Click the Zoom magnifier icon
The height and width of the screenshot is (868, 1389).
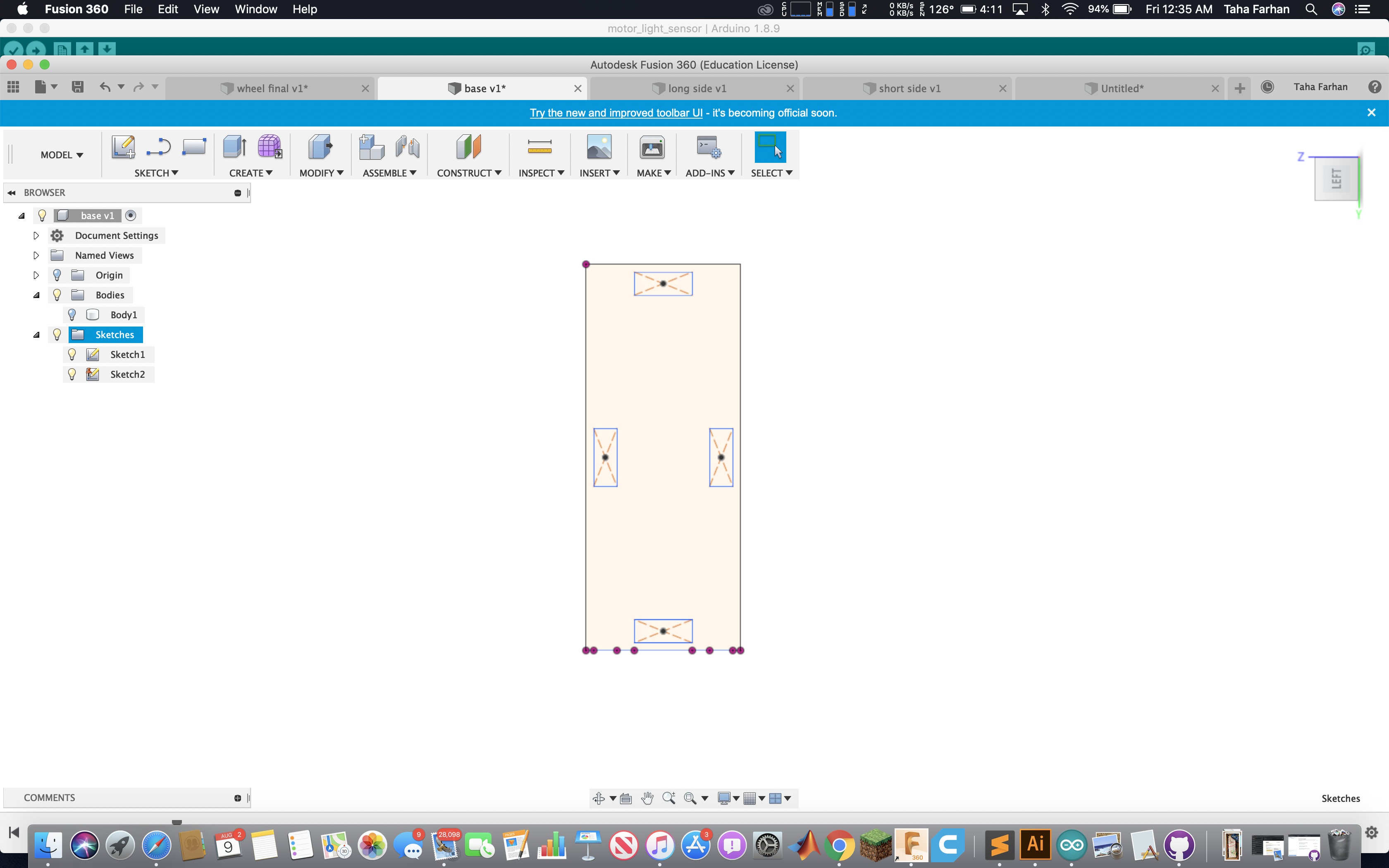click(669, 798)
